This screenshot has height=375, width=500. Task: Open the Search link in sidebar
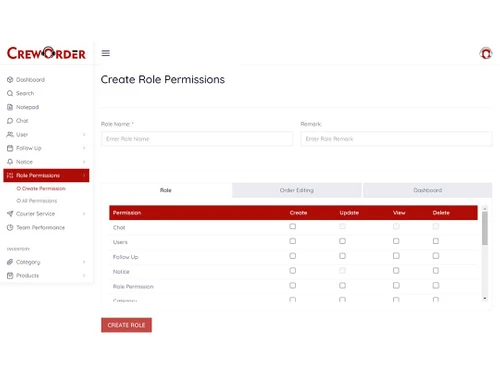click(x=25, y=93)
